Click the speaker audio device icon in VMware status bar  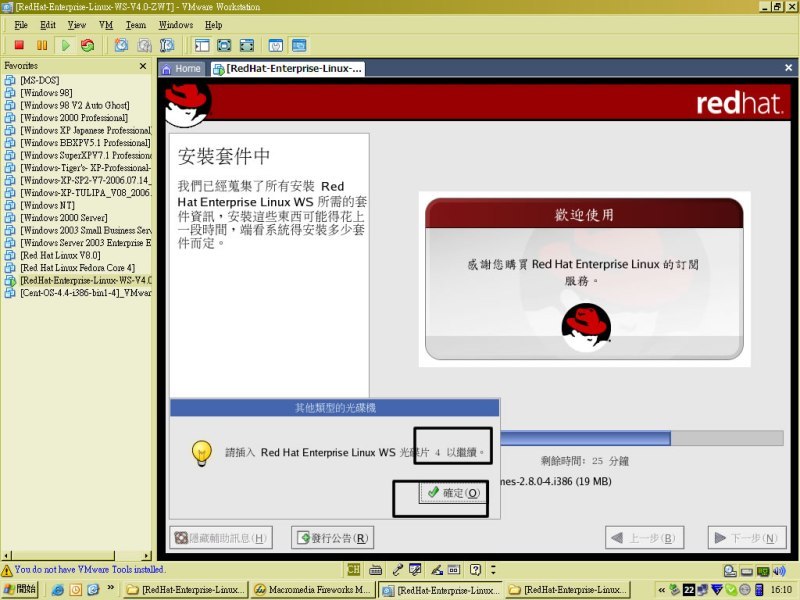click(x=779, y=571)
